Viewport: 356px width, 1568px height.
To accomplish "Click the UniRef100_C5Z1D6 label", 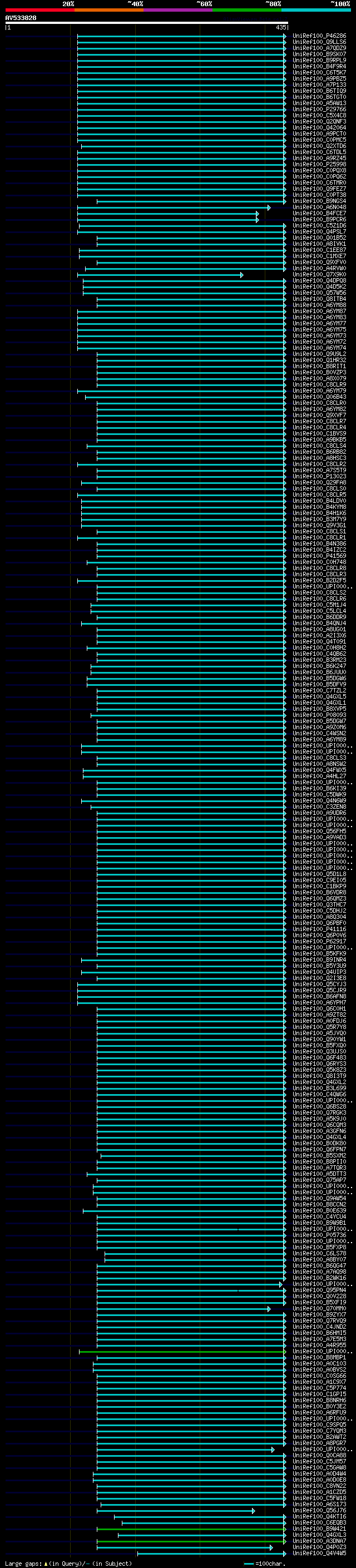I will pyautogui.click(x=319, y=226).
